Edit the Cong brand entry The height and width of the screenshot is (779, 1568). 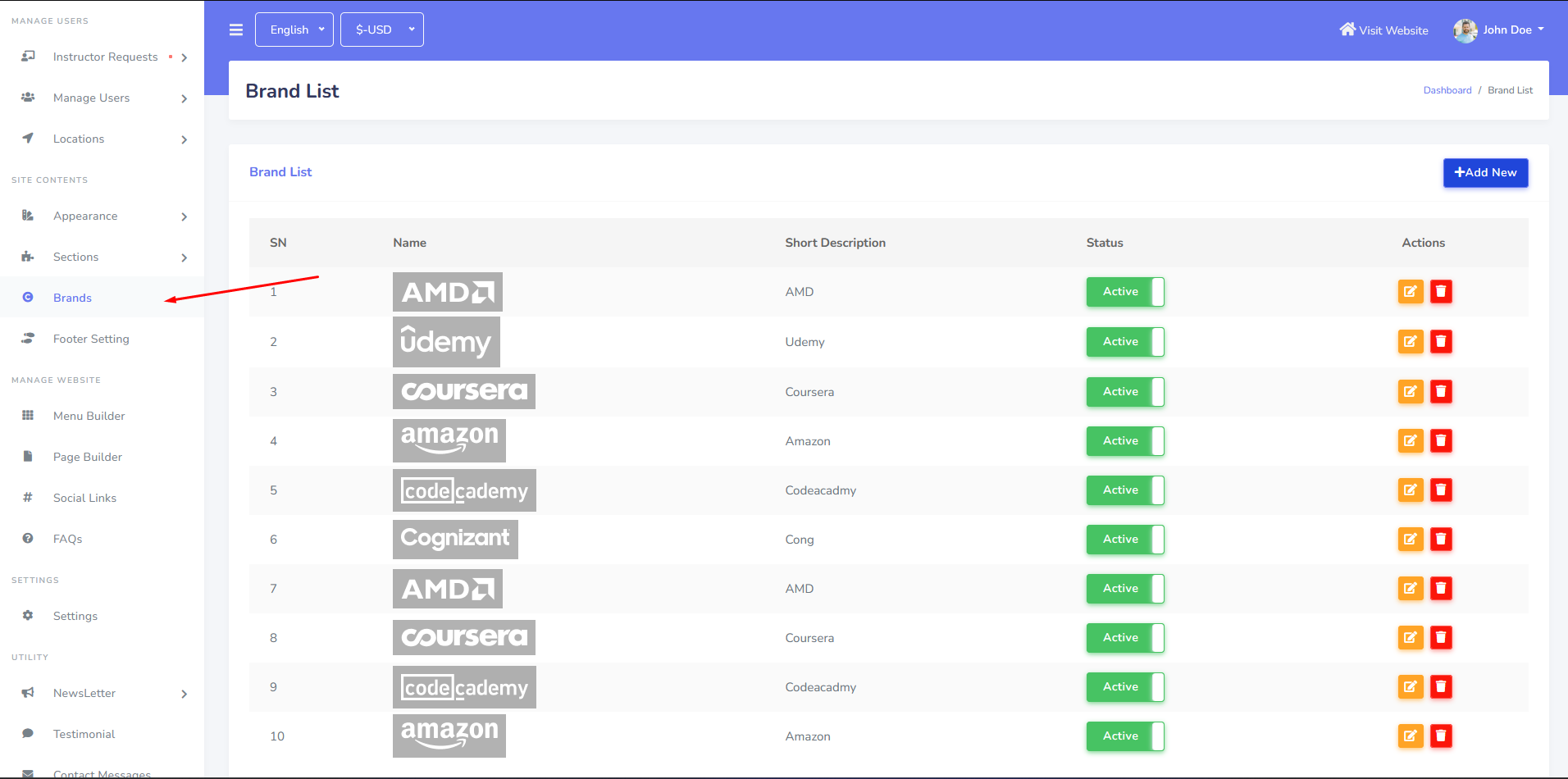[x=1411, y=540]
